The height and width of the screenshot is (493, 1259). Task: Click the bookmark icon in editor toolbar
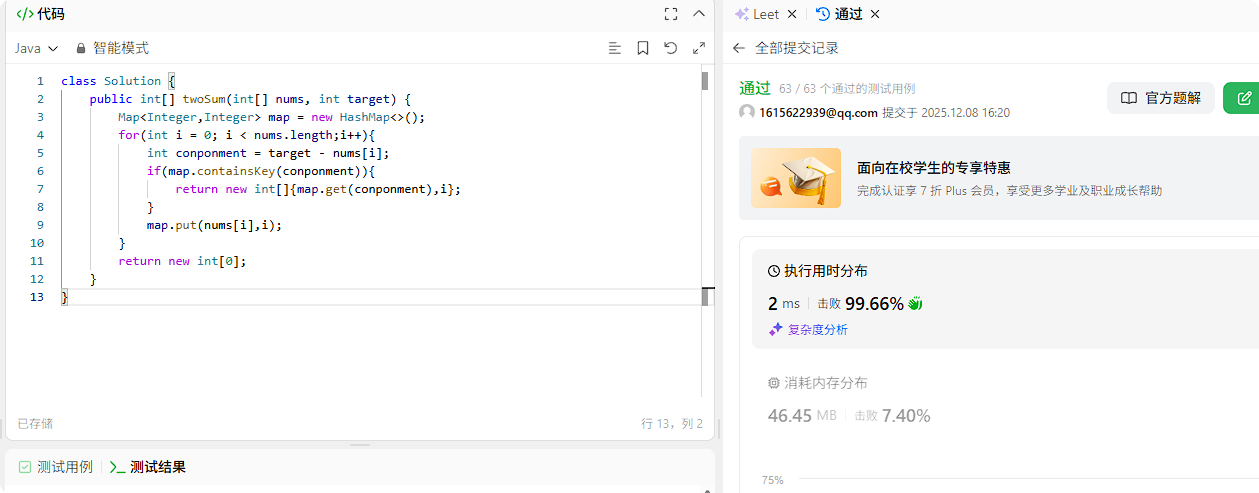pyautogui.click(x=643, y=48)
